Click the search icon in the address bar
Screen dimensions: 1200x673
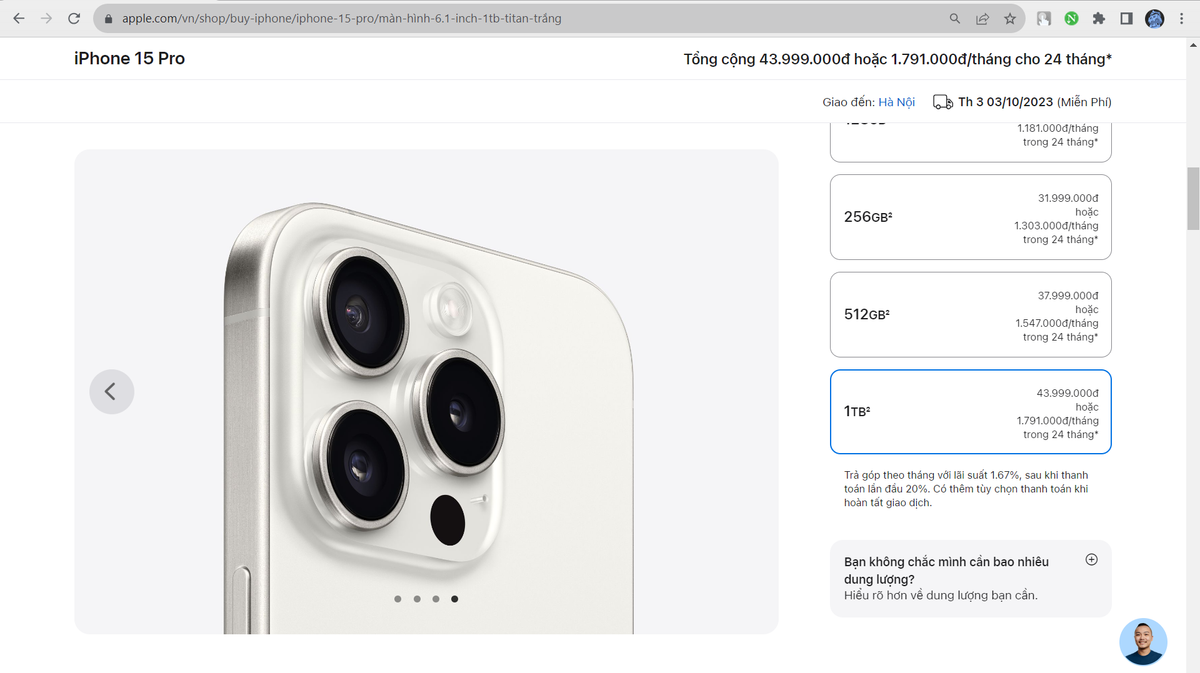[x=953, y=18]
